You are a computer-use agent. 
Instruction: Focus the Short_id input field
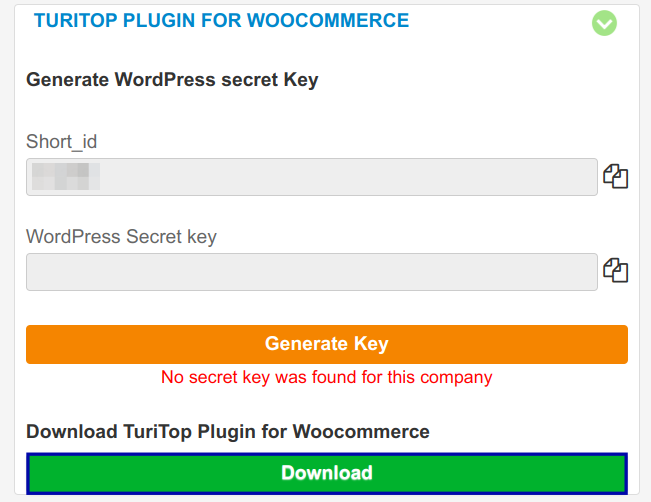[x=312, y=177]
